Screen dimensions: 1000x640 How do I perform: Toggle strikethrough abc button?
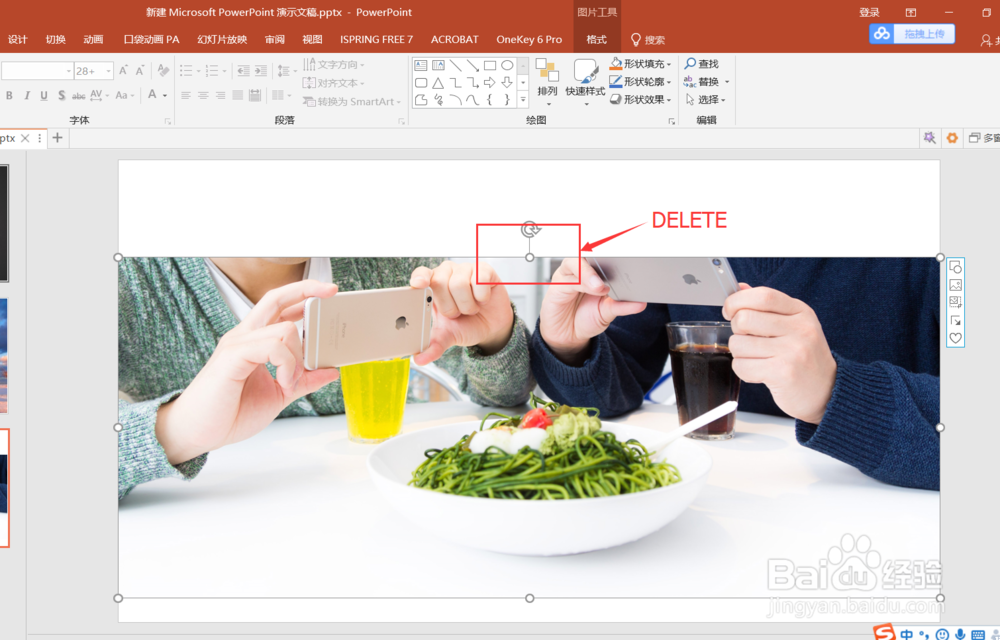click(78, 96)
